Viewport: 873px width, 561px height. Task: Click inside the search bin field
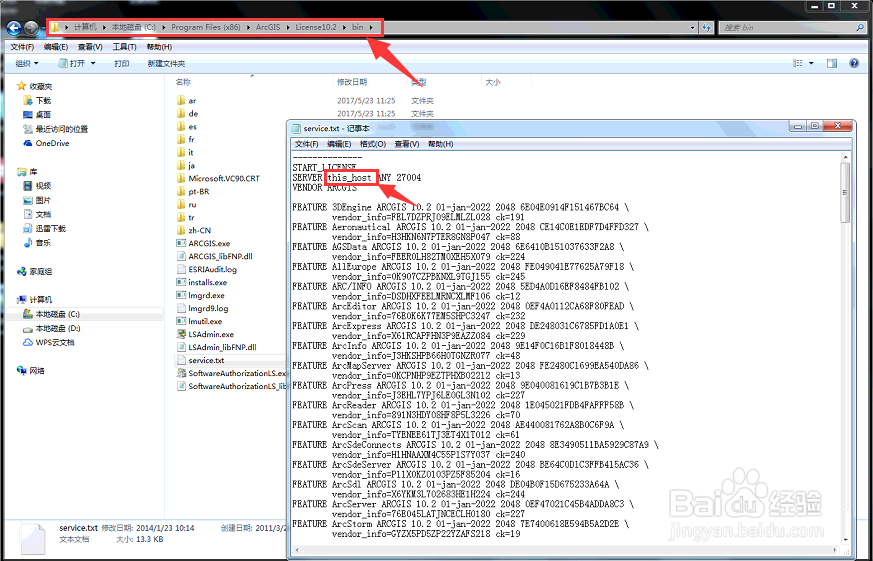(x=788, y=27)
